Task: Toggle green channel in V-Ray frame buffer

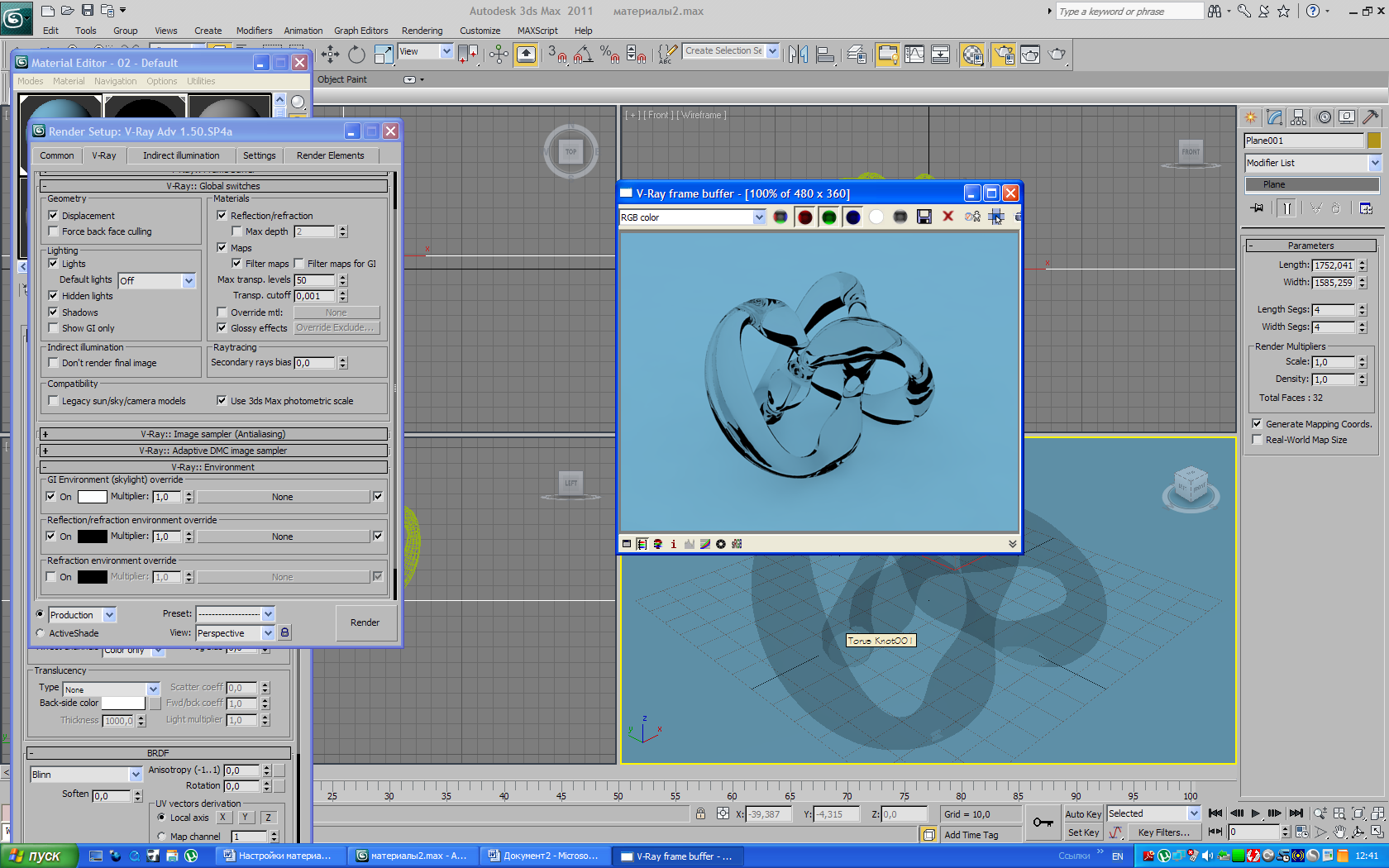Action: 828,217
